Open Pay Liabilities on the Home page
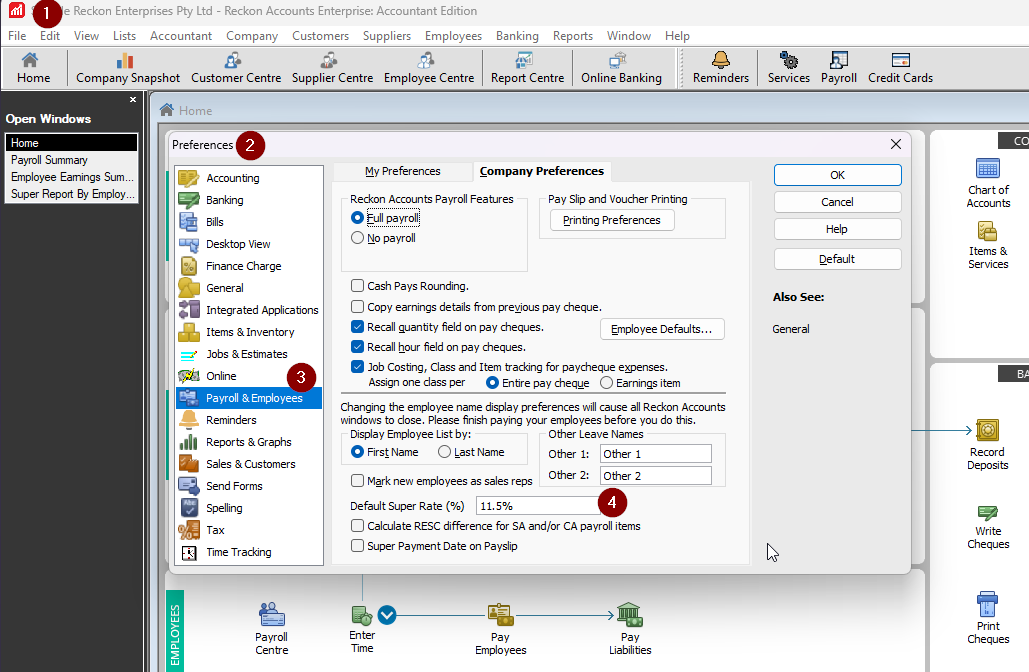This screenshot has width=1029, height=672. click(629, 629)
